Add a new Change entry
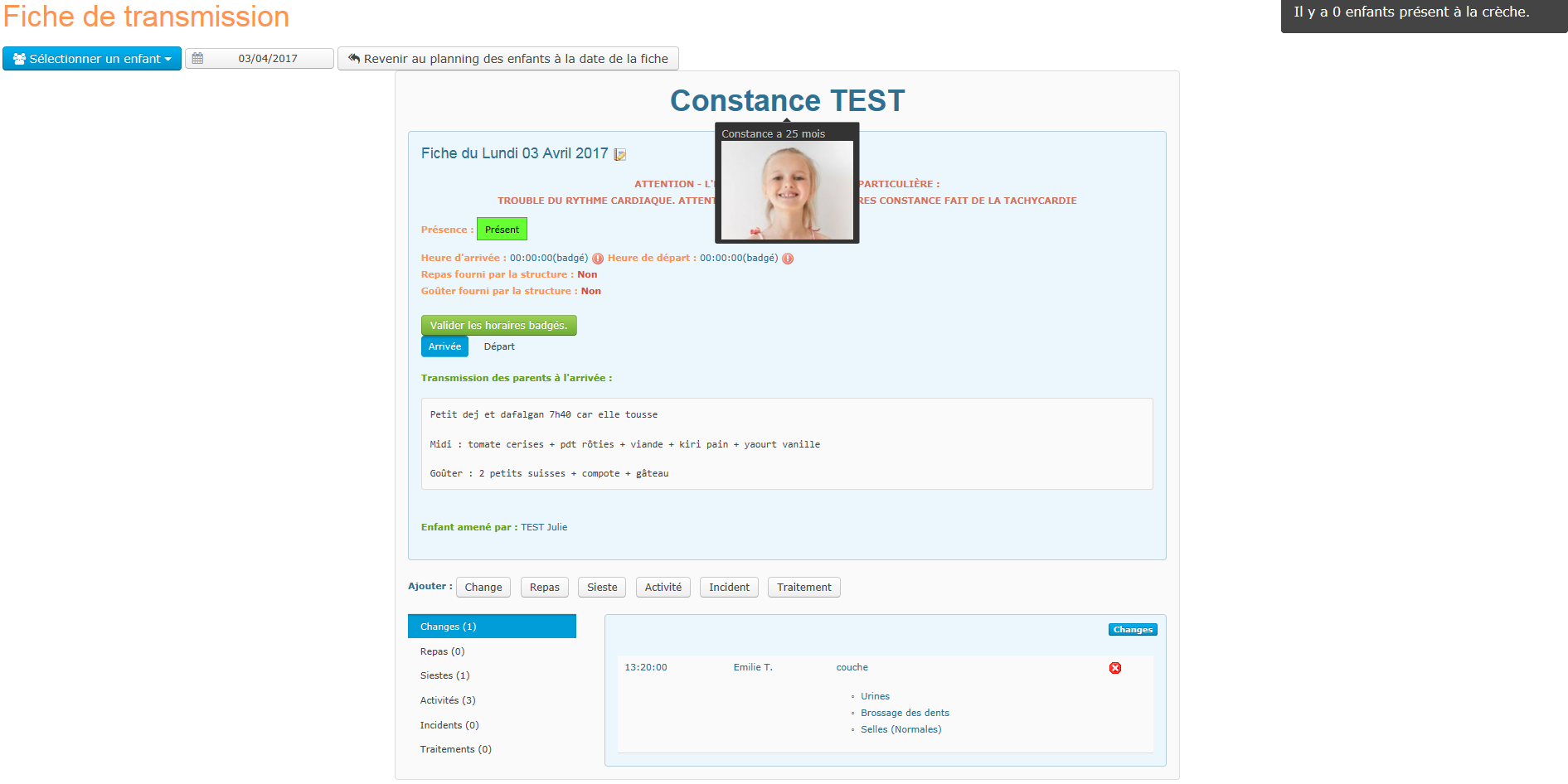Viewport: 1568px width, 784px height. click(x=483, y=588)
